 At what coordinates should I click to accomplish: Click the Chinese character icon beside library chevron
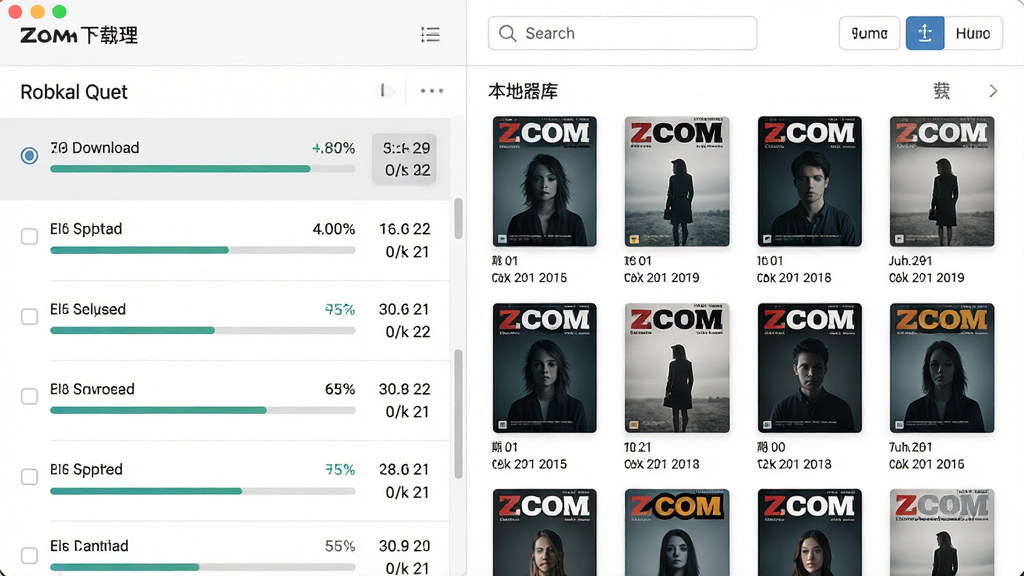click(x=941, y=91)
